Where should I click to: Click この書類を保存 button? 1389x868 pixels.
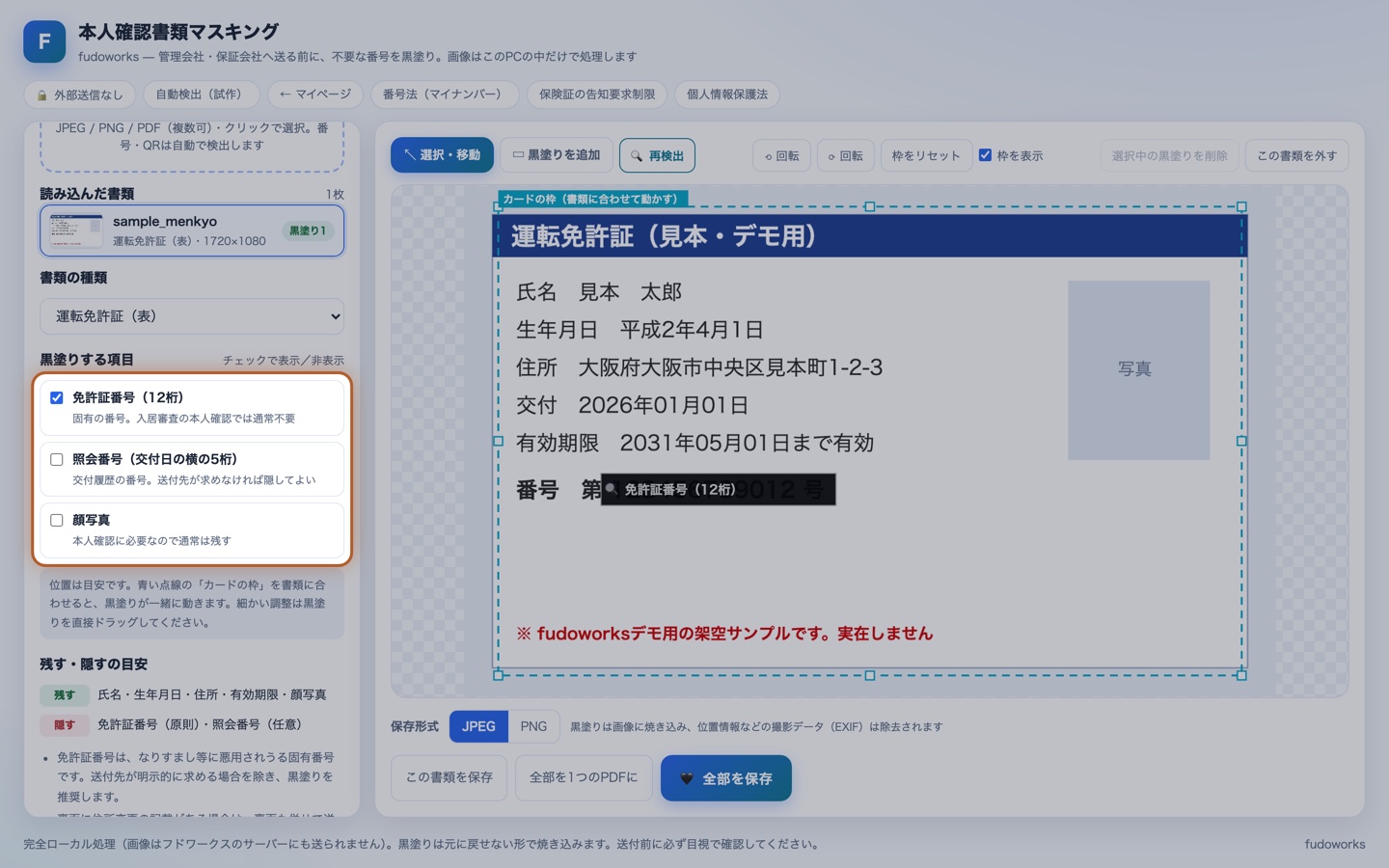[x=449, y=777]
